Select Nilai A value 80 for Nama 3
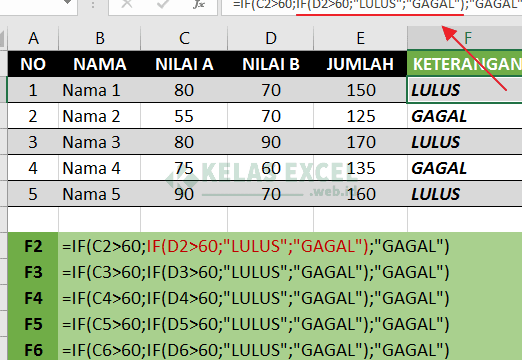This screenshot has height=360, width=522. click(184, 142)
